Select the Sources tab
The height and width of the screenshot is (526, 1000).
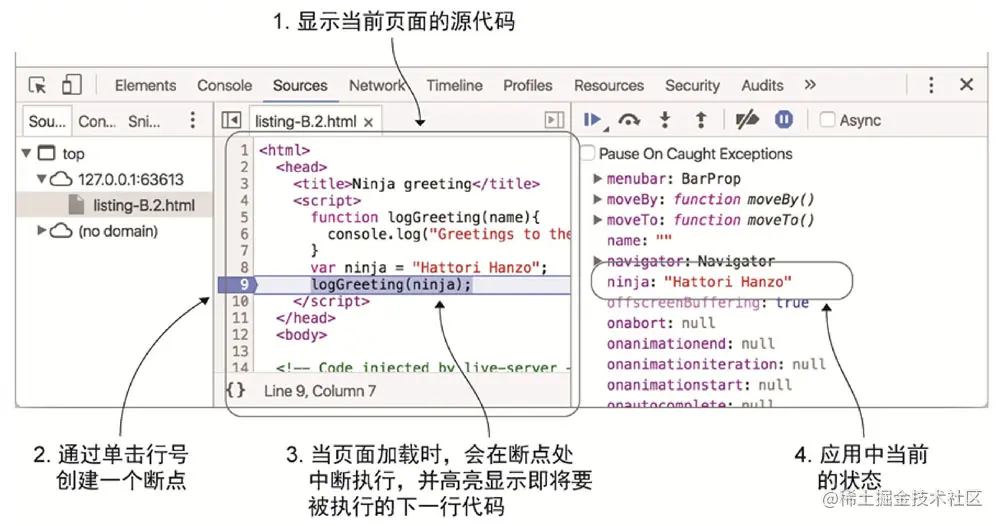[x=300, y=85]
